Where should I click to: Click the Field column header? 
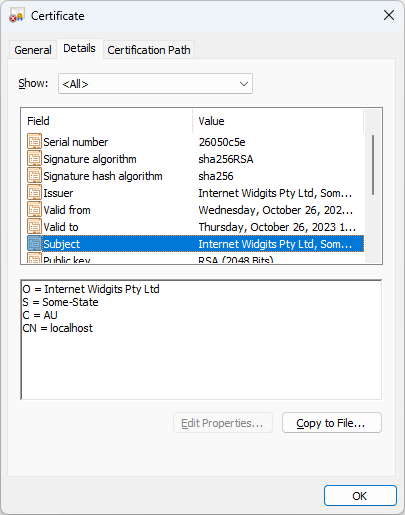point(107,121)
